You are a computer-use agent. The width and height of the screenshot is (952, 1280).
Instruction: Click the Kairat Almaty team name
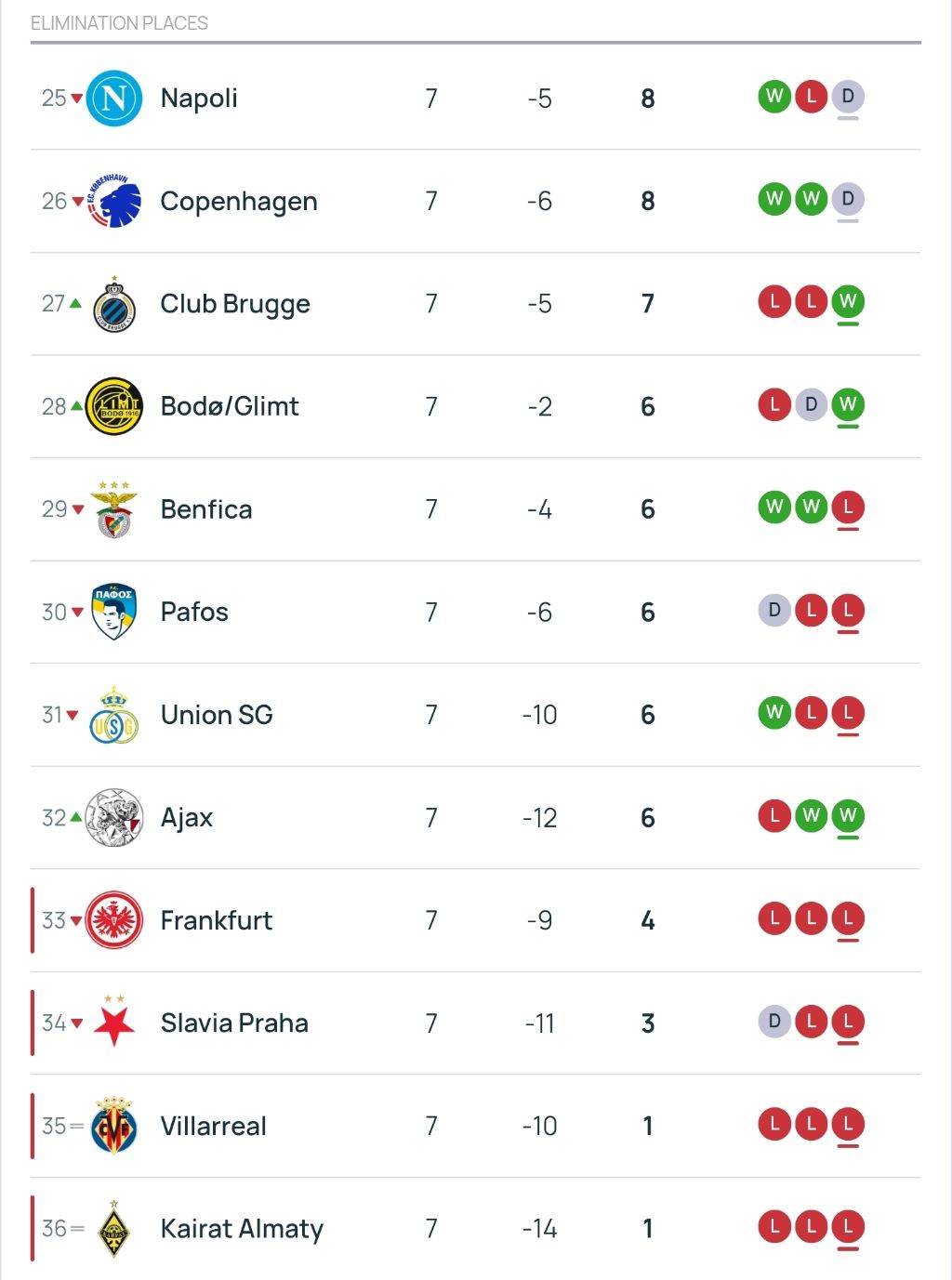coord(242,1229)
